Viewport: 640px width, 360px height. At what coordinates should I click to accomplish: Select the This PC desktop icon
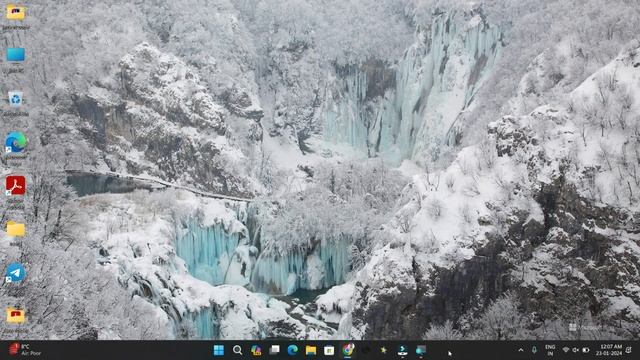pos(16,60)
